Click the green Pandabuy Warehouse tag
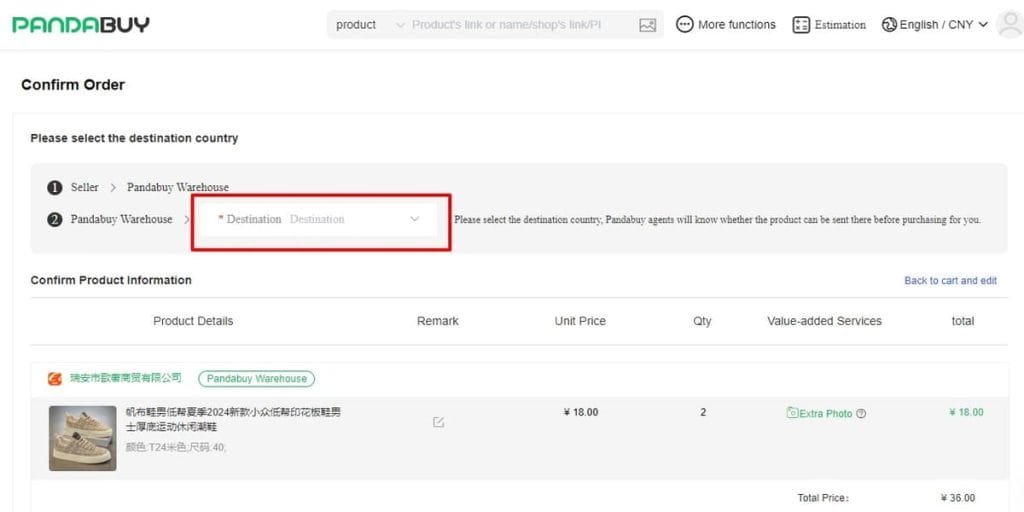 (256, 379)
